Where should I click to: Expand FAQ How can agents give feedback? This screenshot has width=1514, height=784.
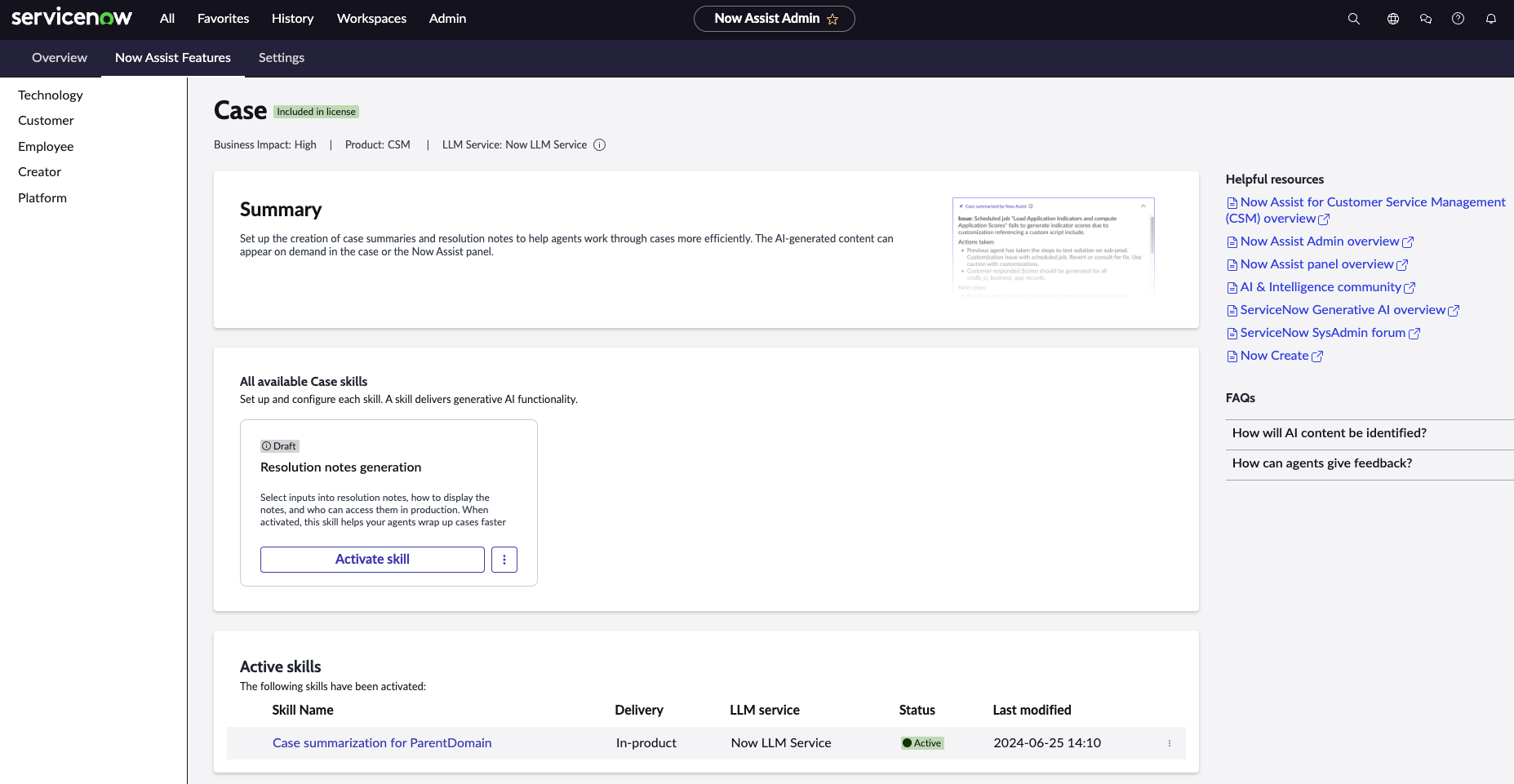[x=1370, y=464]
